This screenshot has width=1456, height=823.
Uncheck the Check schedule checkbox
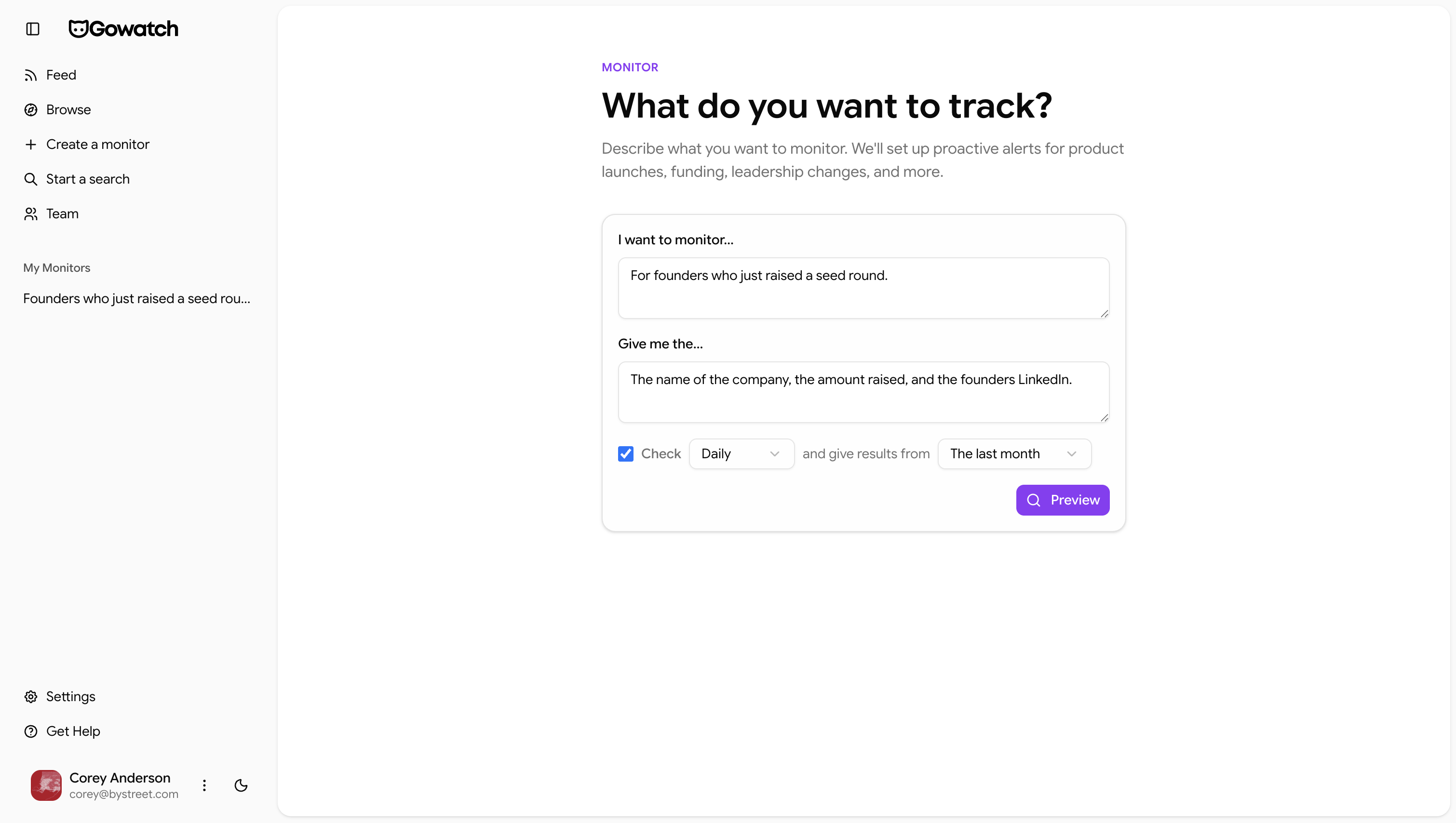click(x=625, y=454)
